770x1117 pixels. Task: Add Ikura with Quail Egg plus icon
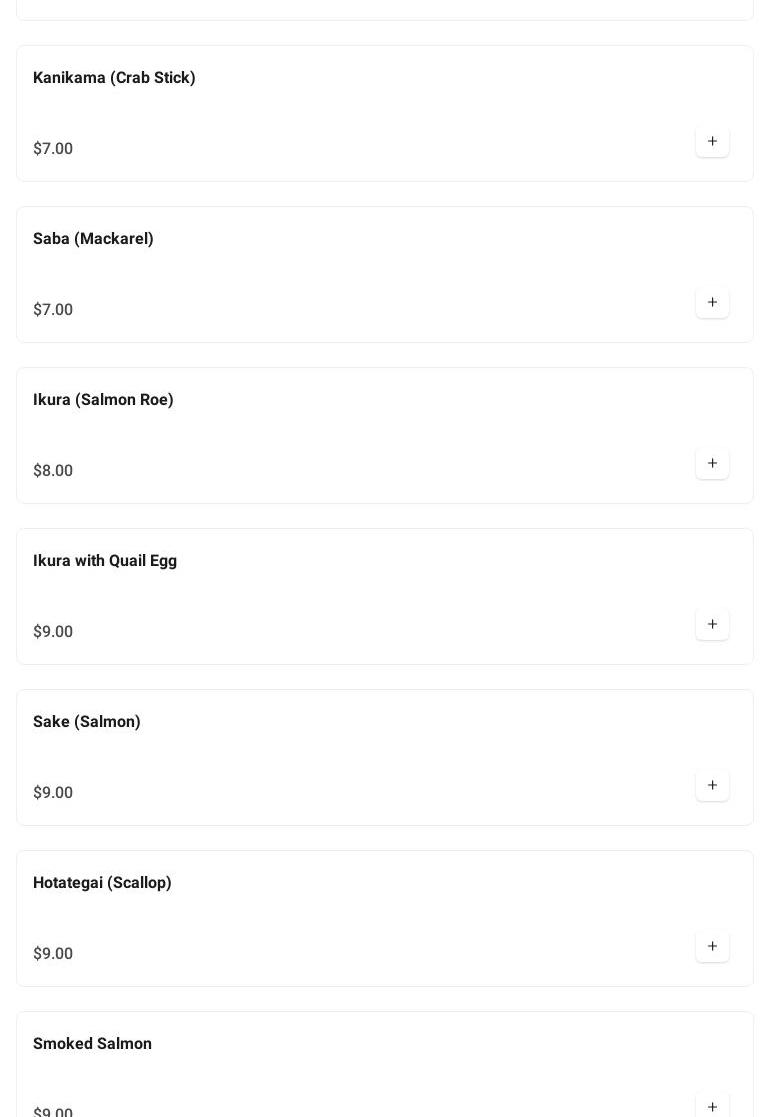coord(712,624)
